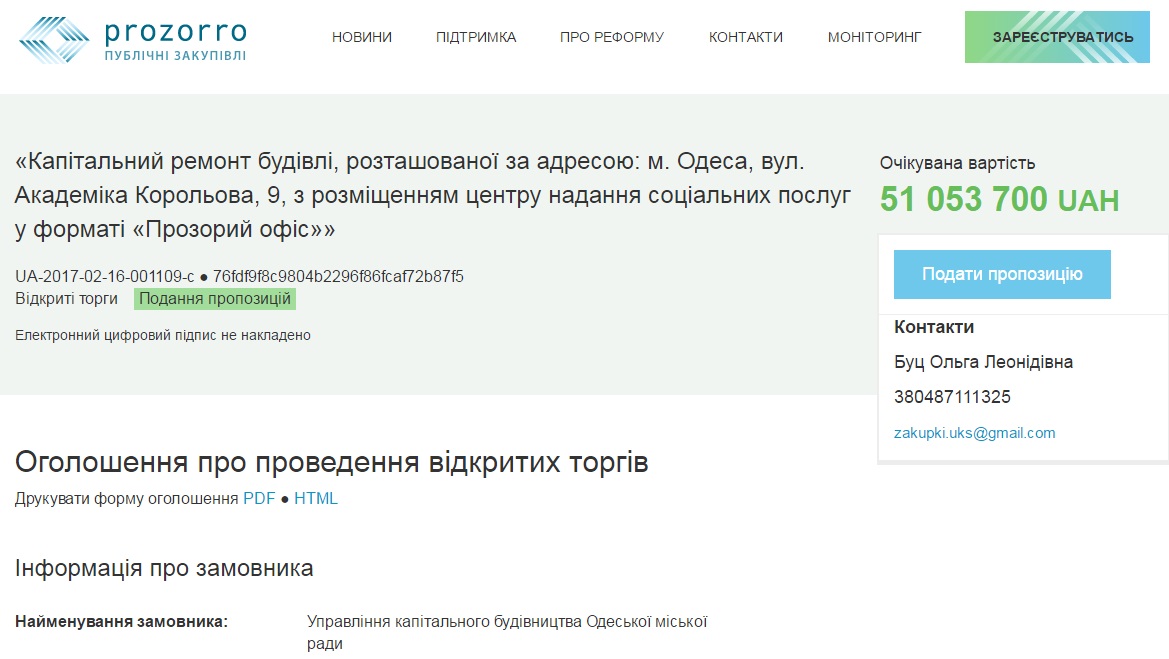Click the green 'Подання пропозицій' status badge
The height and width of the screenshot is (659, 1169).
[x=215, y=299]
